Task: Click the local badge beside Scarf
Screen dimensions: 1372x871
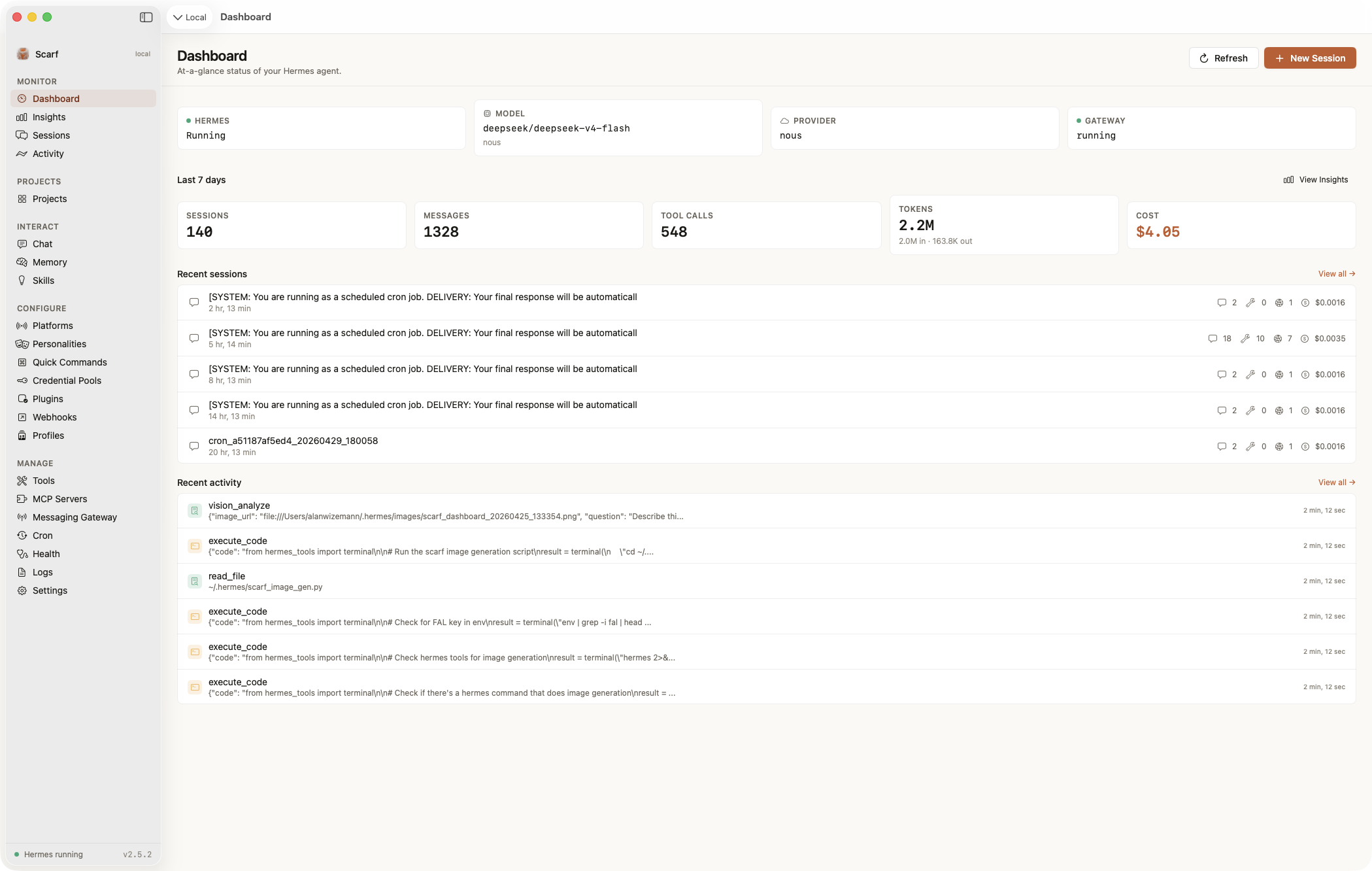Action: coord(142,54)
